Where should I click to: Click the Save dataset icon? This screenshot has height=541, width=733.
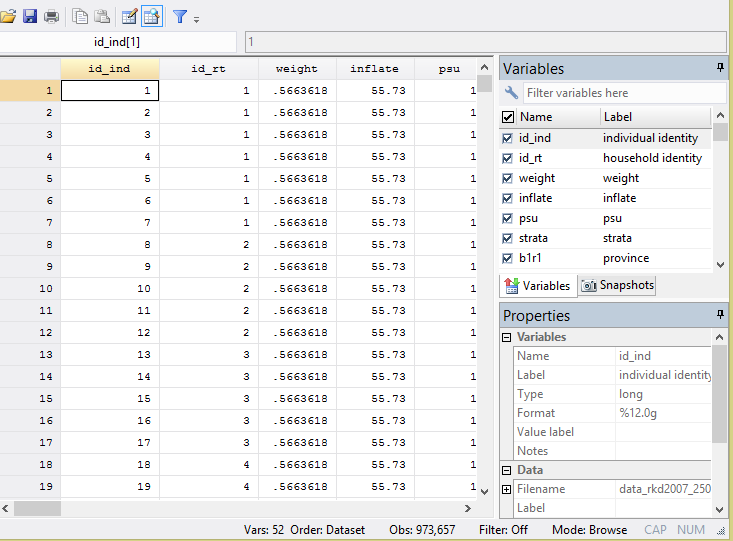pyautogui.click(x=30, y=16)
